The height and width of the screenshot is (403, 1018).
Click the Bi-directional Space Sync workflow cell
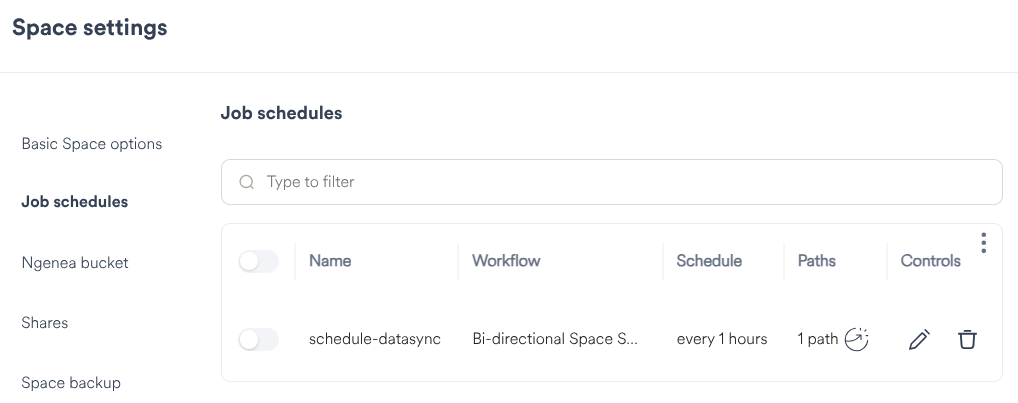[x=555, y=339]
